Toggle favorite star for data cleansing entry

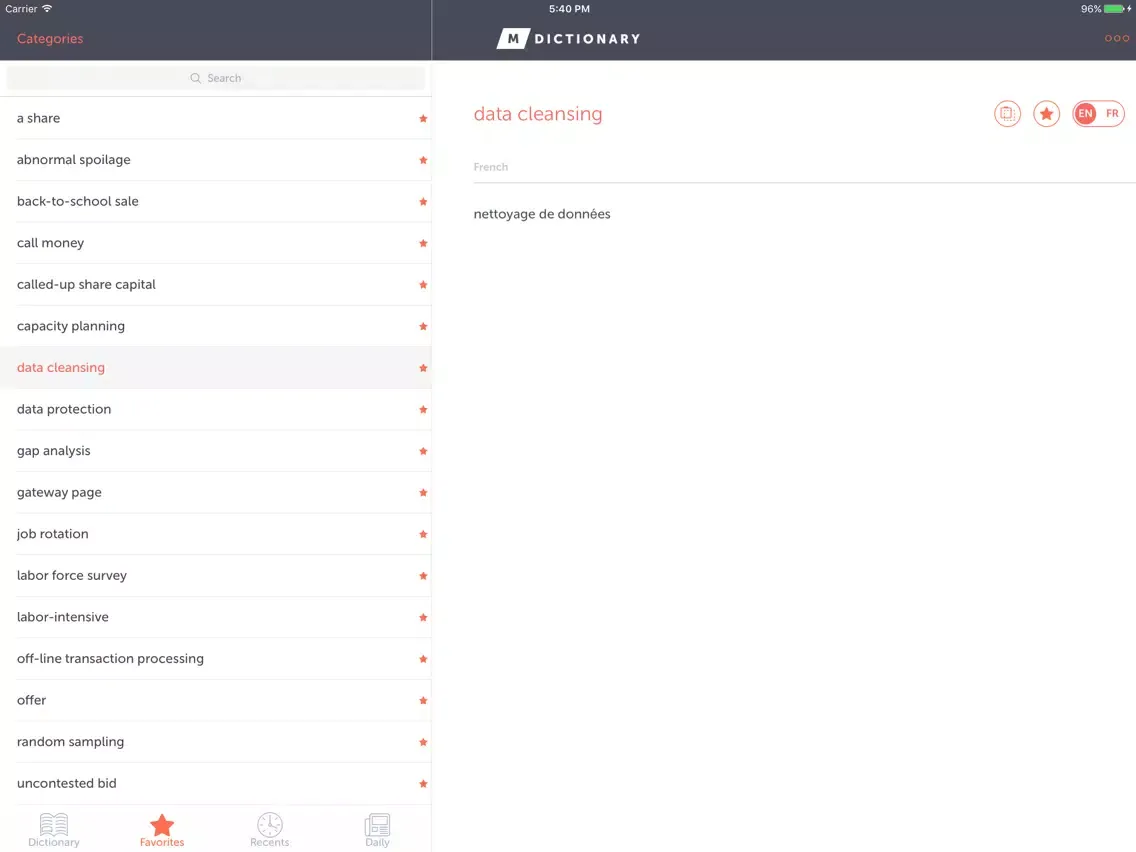click(x=1046, y=114)
